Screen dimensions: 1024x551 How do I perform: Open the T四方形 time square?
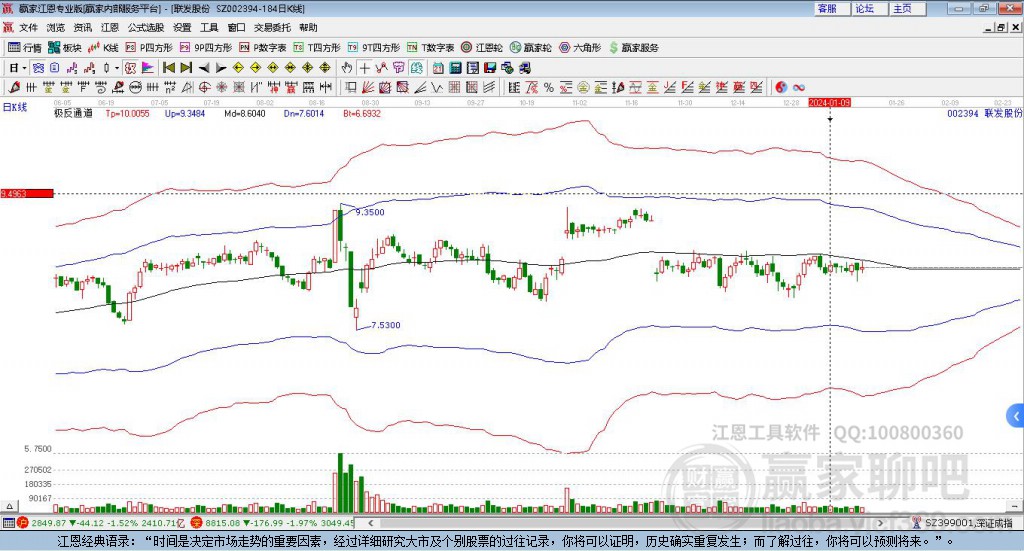[x=317, y=48]
